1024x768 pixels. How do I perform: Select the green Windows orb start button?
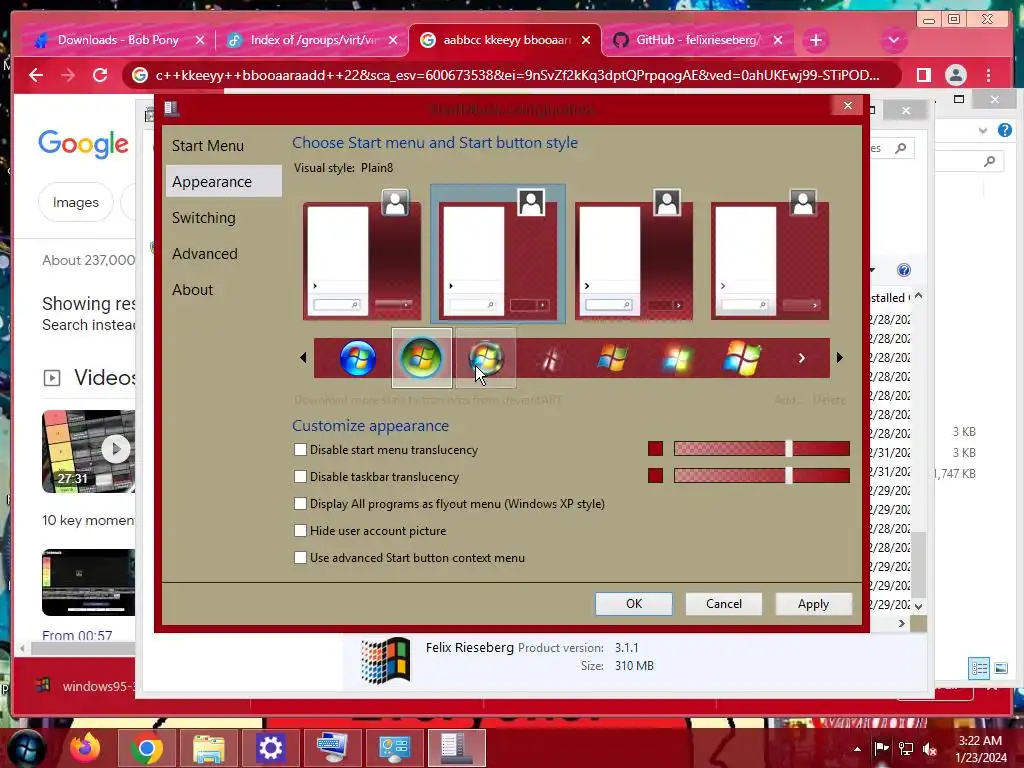421,359
